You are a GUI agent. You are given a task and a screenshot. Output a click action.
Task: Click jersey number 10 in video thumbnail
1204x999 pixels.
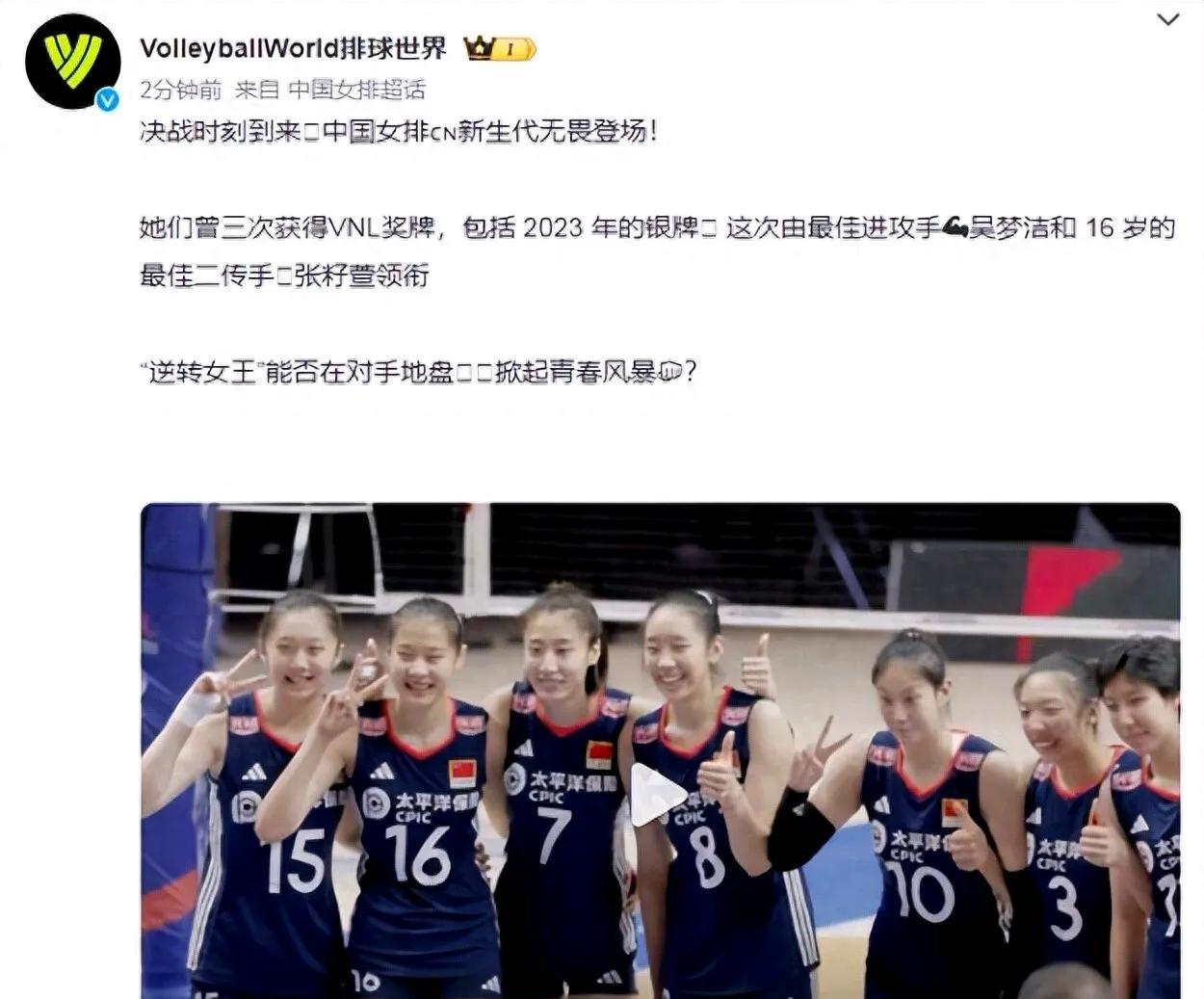921,891
